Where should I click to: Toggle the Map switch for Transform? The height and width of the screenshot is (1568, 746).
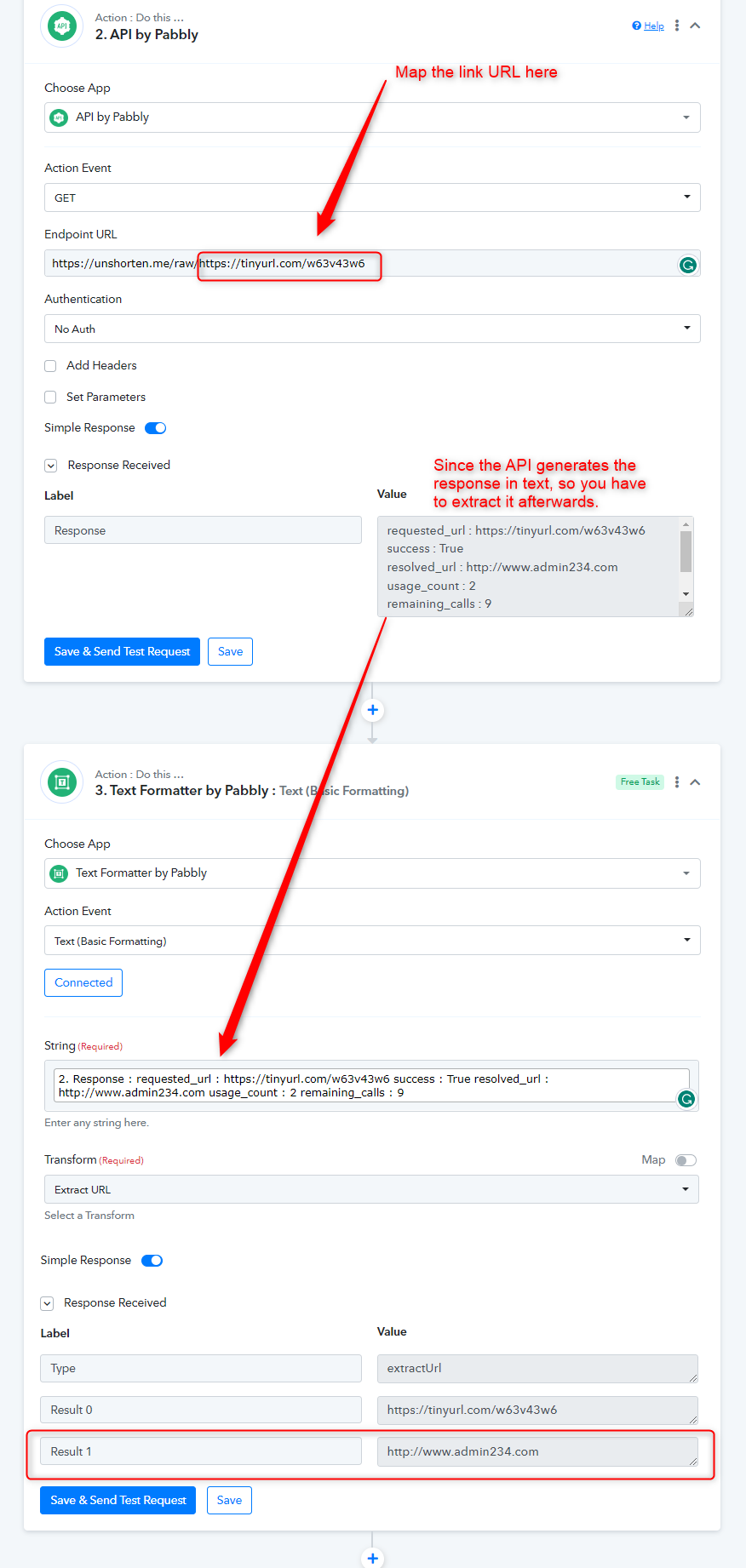pyautogui.click(x=686, y=1160)
